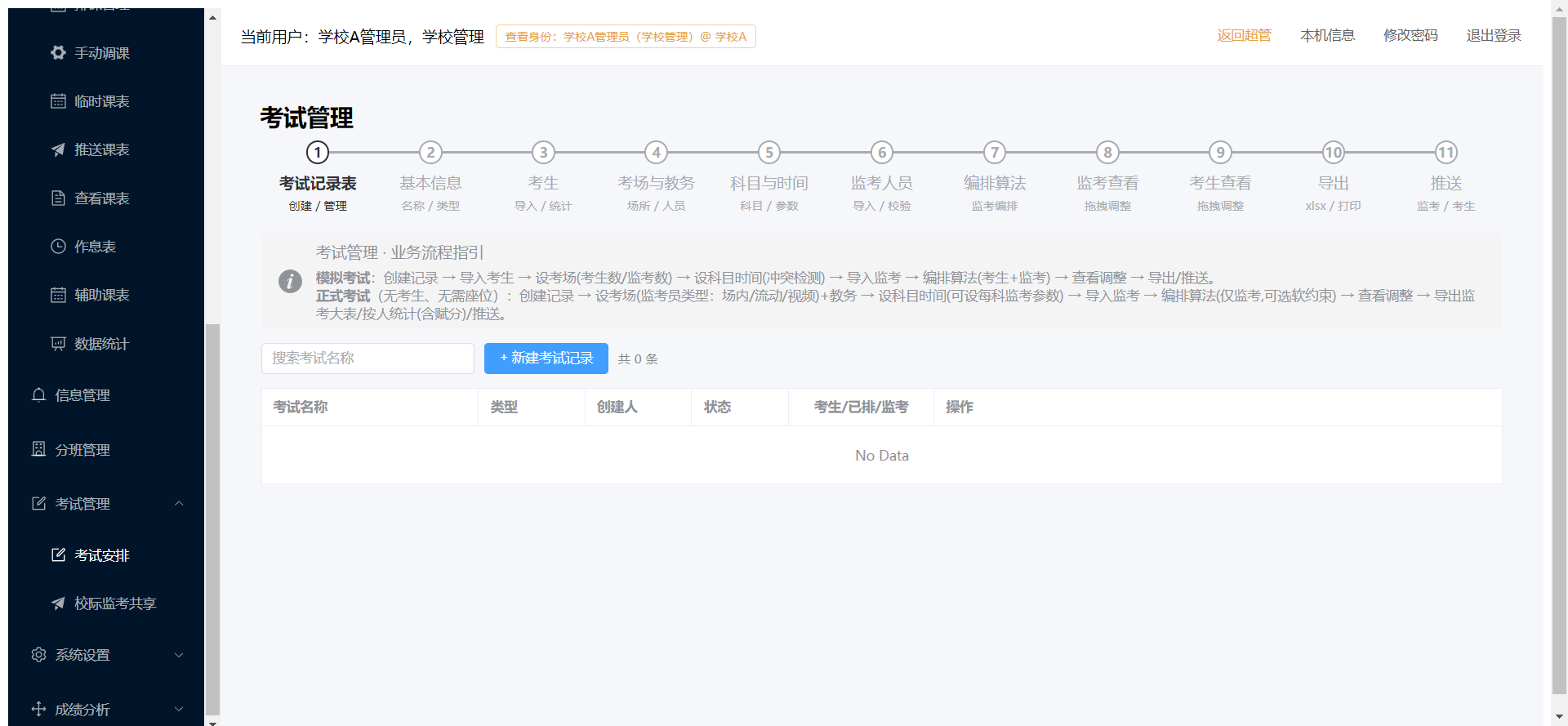Click the gear icon beside 系统设置

click(x=38, y=655)
